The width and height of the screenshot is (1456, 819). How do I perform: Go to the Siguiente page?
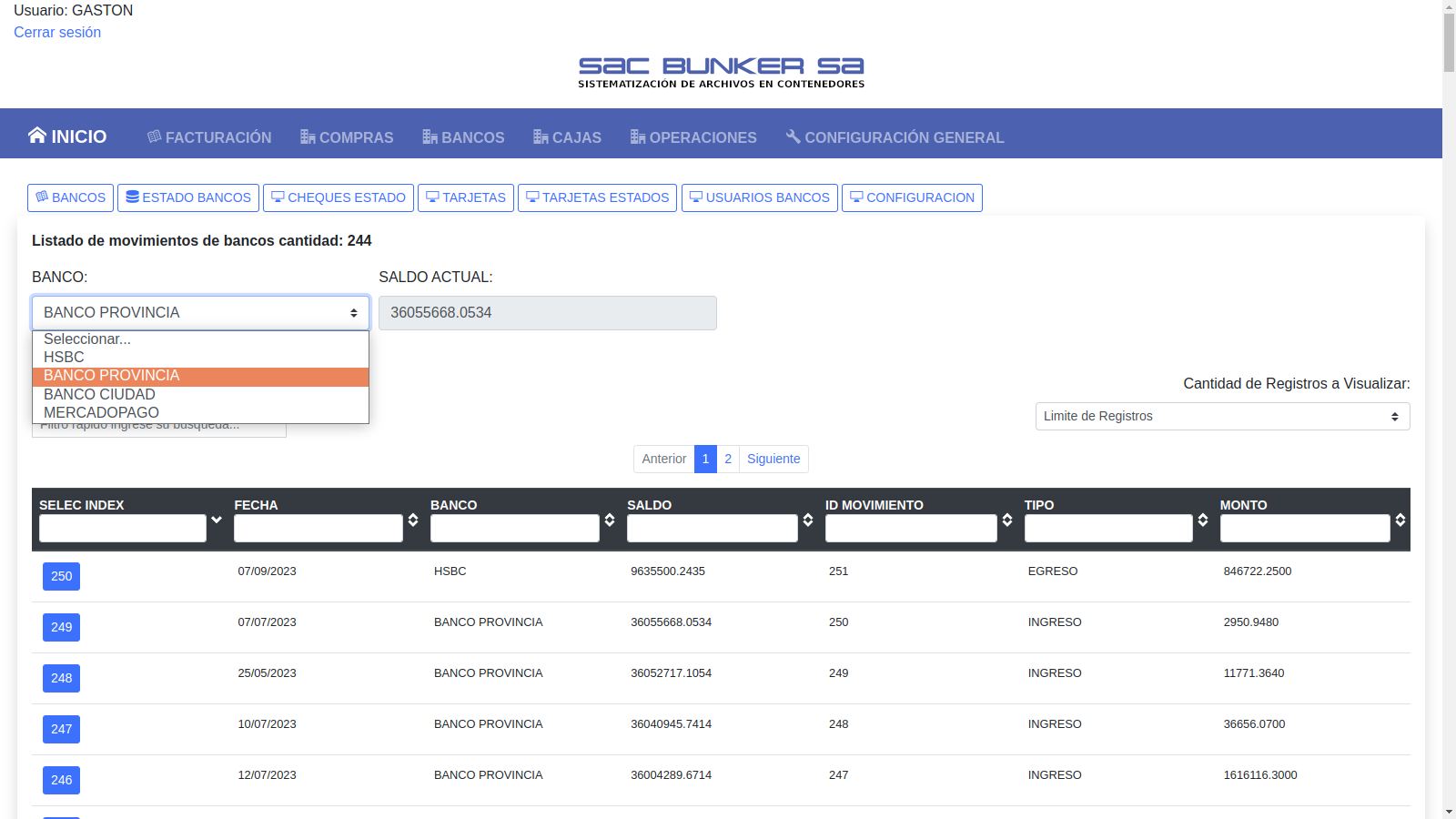pos(773,459)
